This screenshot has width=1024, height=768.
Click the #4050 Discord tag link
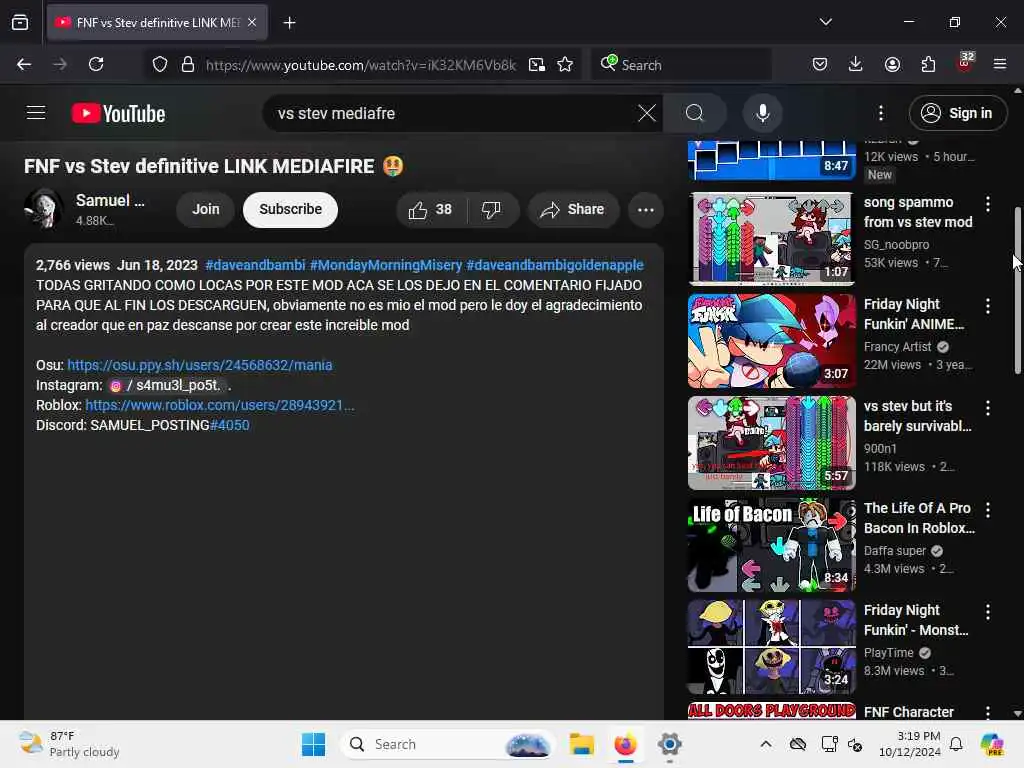230,425
